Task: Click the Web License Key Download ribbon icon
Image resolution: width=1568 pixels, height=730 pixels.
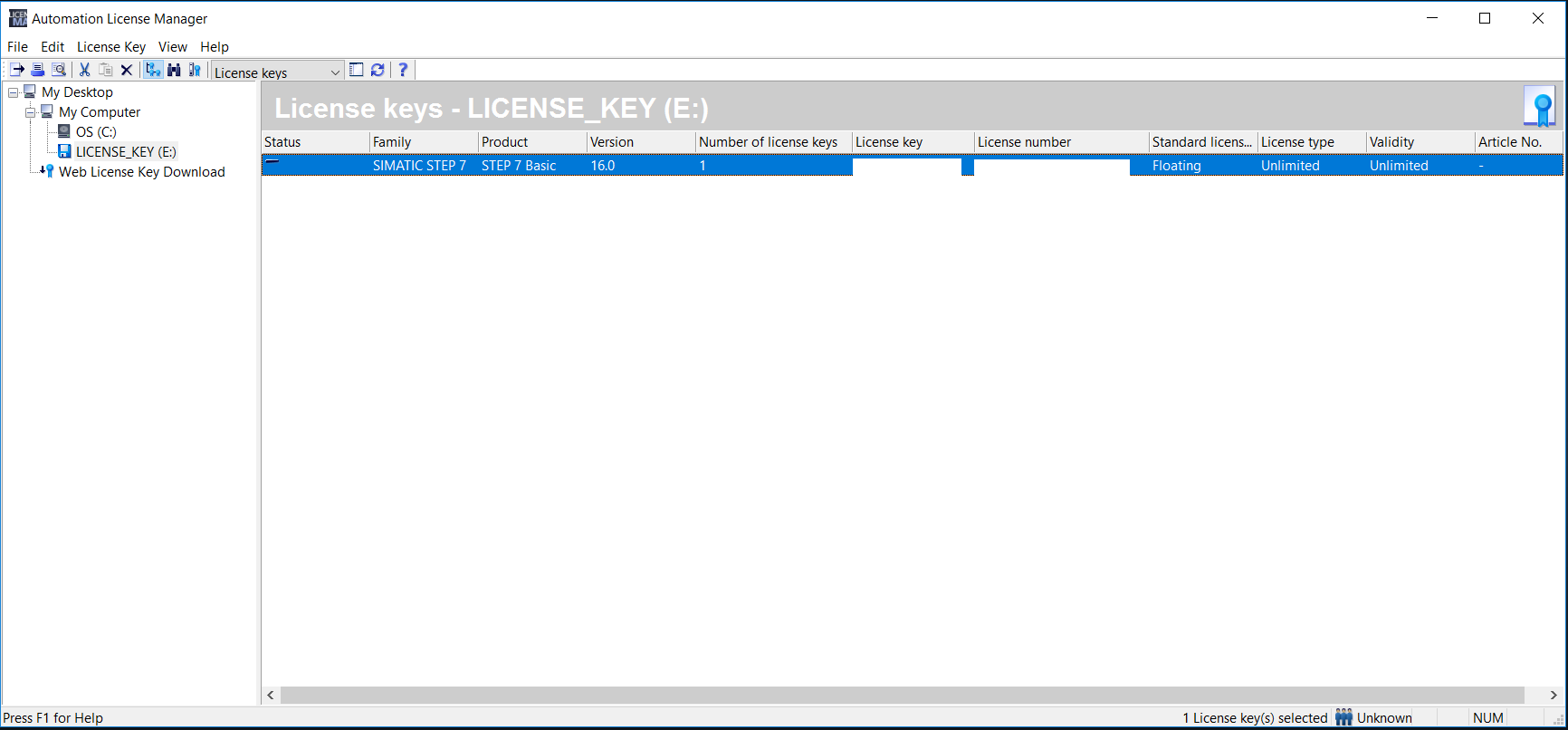Action: point(47,171)
